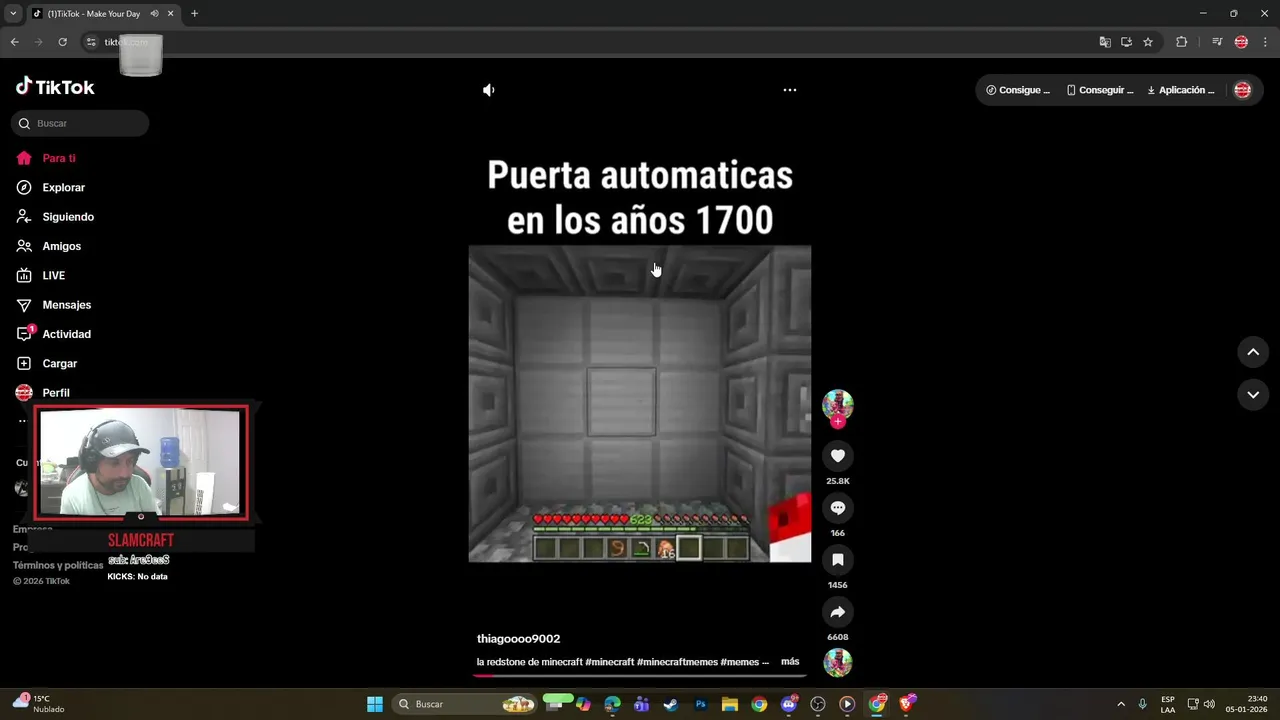Click the taskbar Buscar search box

point(466,704)
